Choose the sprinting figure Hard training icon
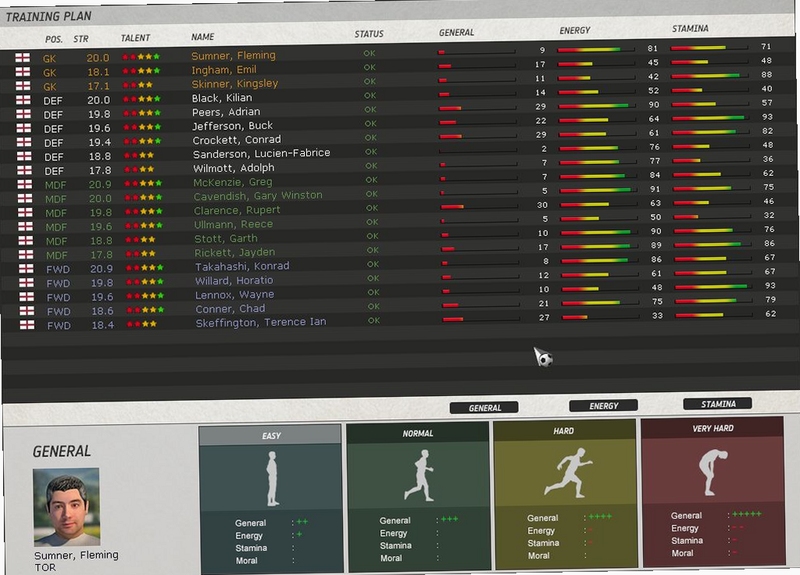This screenshot has height=575, width=800. [568, 473]
